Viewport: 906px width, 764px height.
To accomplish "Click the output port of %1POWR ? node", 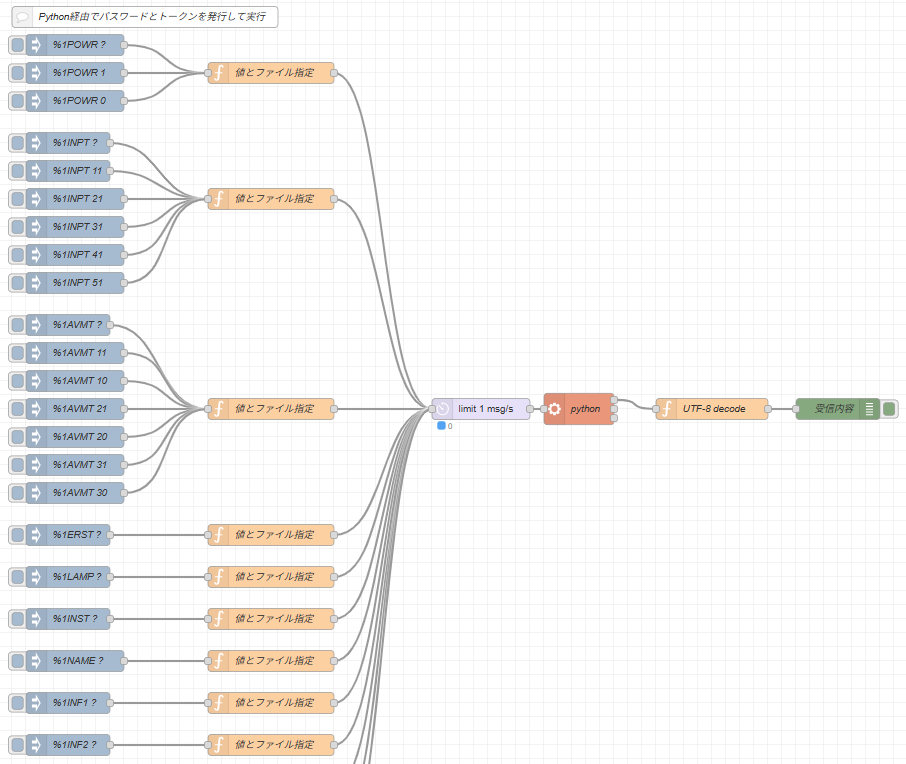I will click(124, 44).
